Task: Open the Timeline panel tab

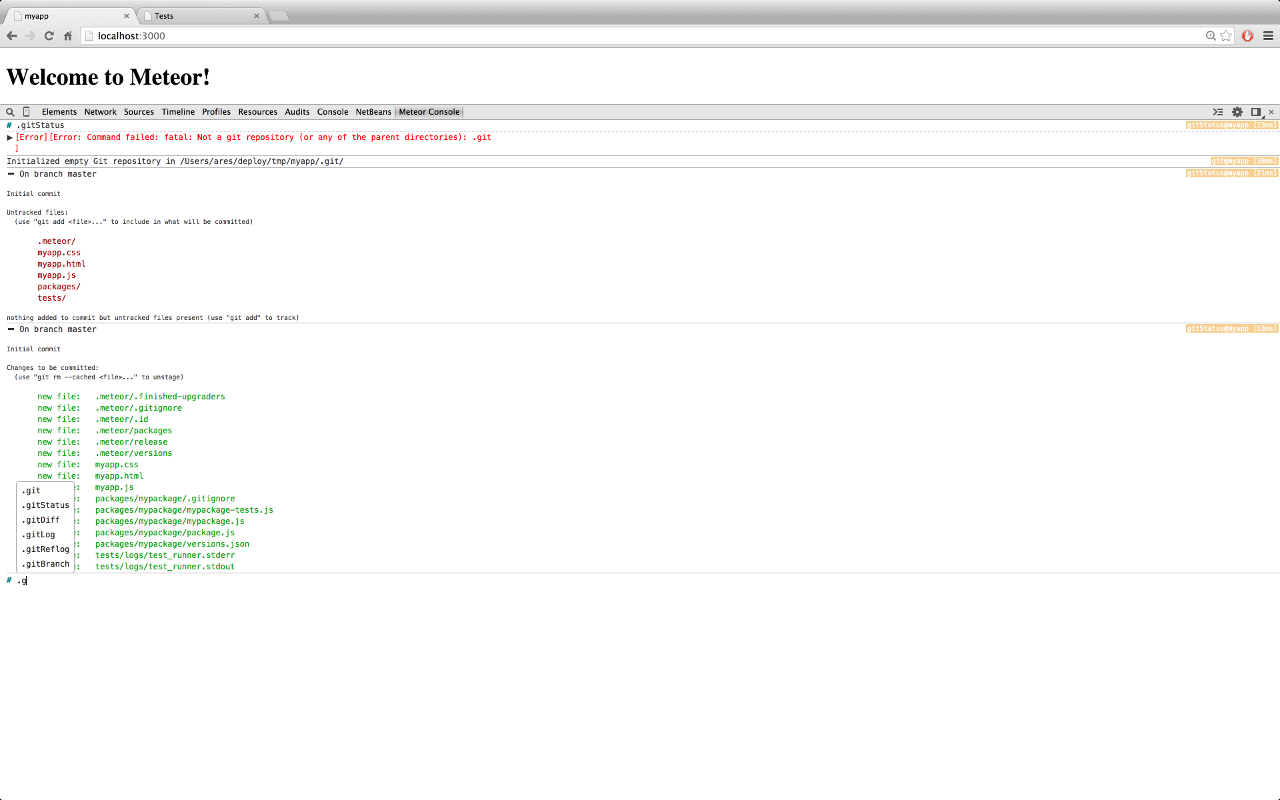Action: point(178,112)
